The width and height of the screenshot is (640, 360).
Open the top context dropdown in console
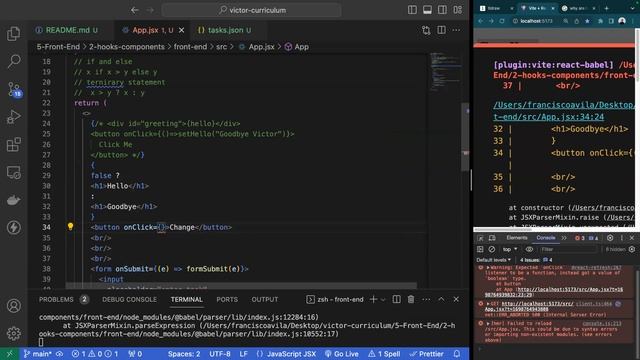pyautogui.click(x=510, y=249)
